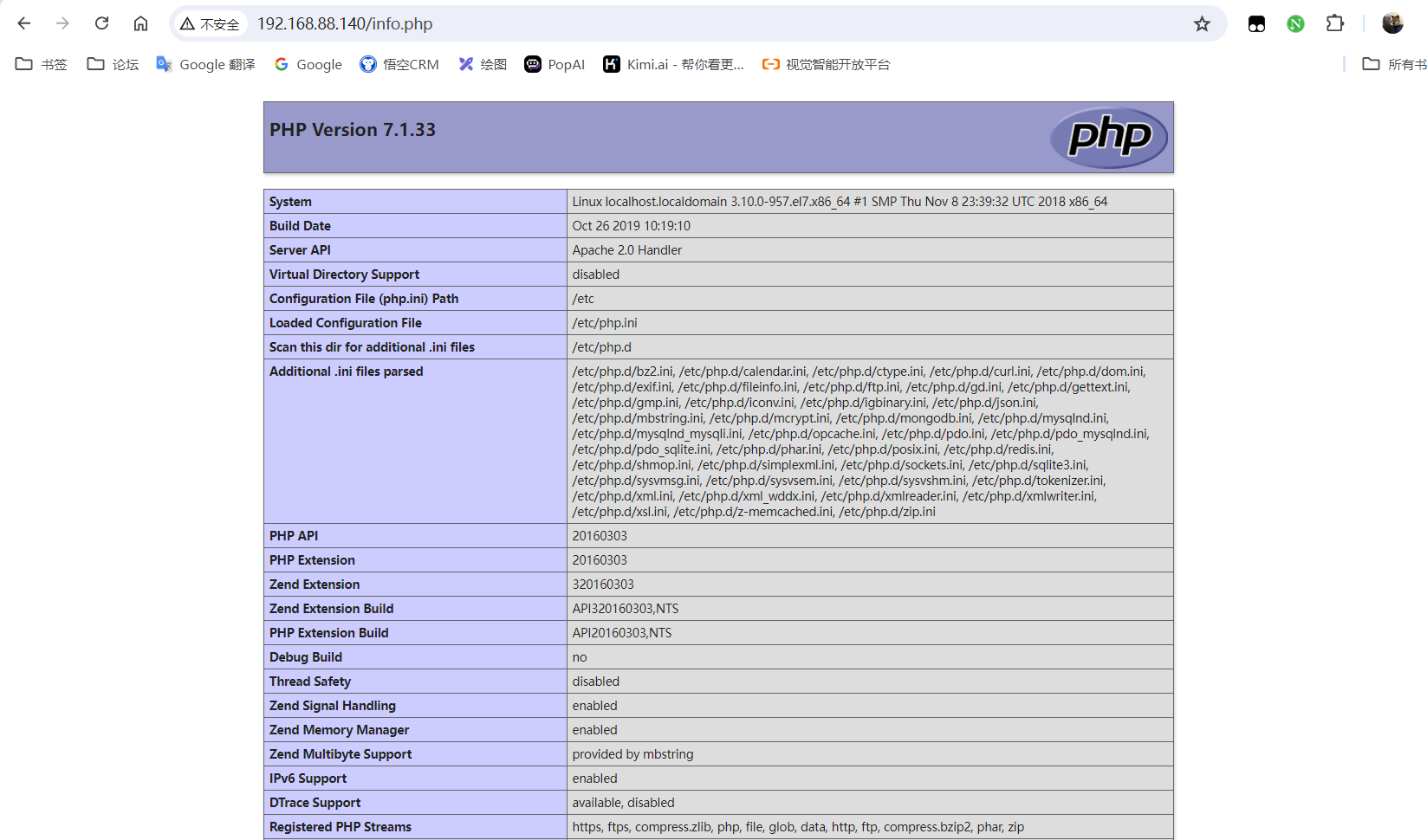Open the green circle browser extension

pos(1295,24)
